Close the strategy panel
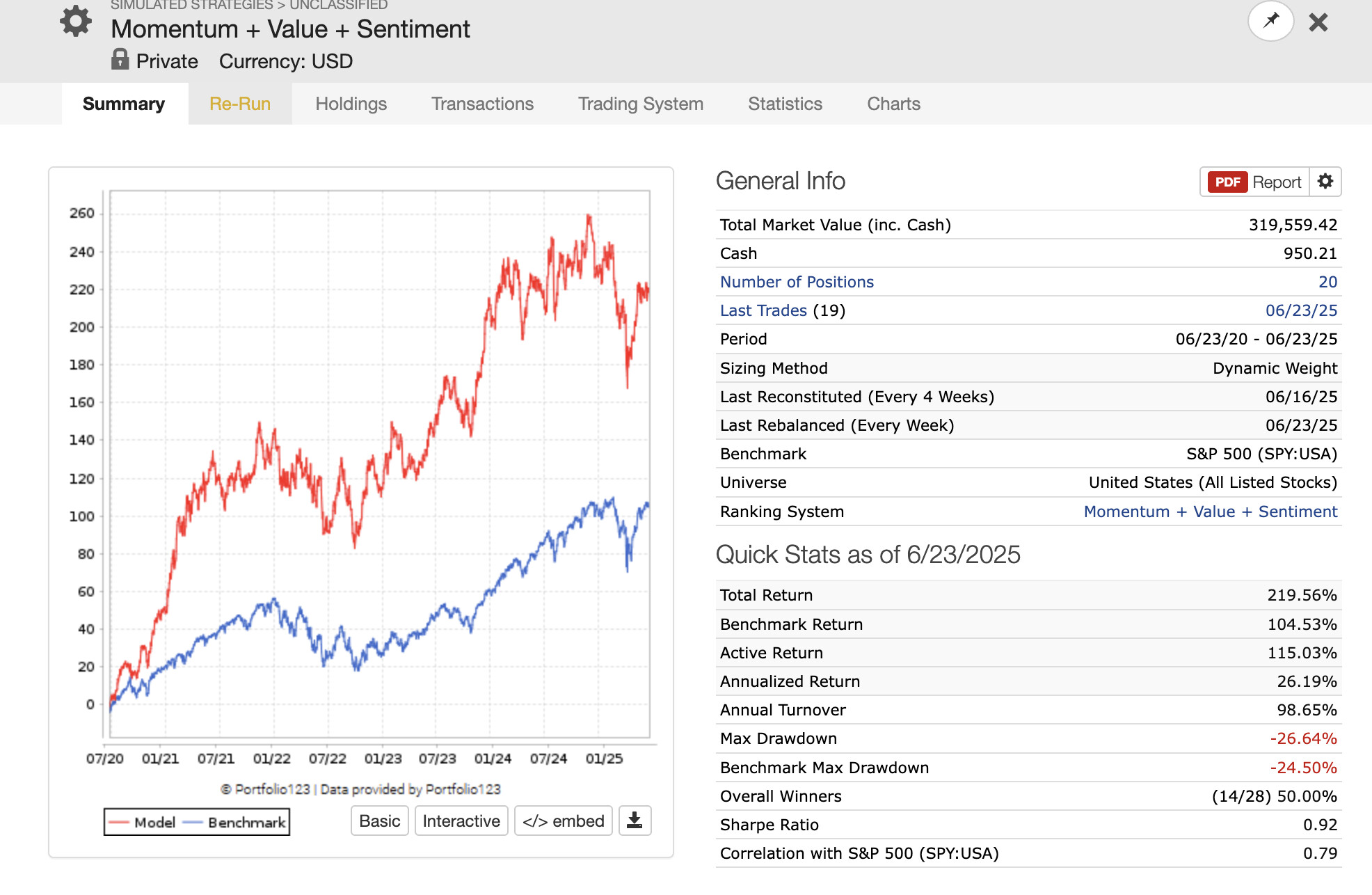Image resolution: width=1372 pixels, height=895 pixels. [x=1318, y=22]
